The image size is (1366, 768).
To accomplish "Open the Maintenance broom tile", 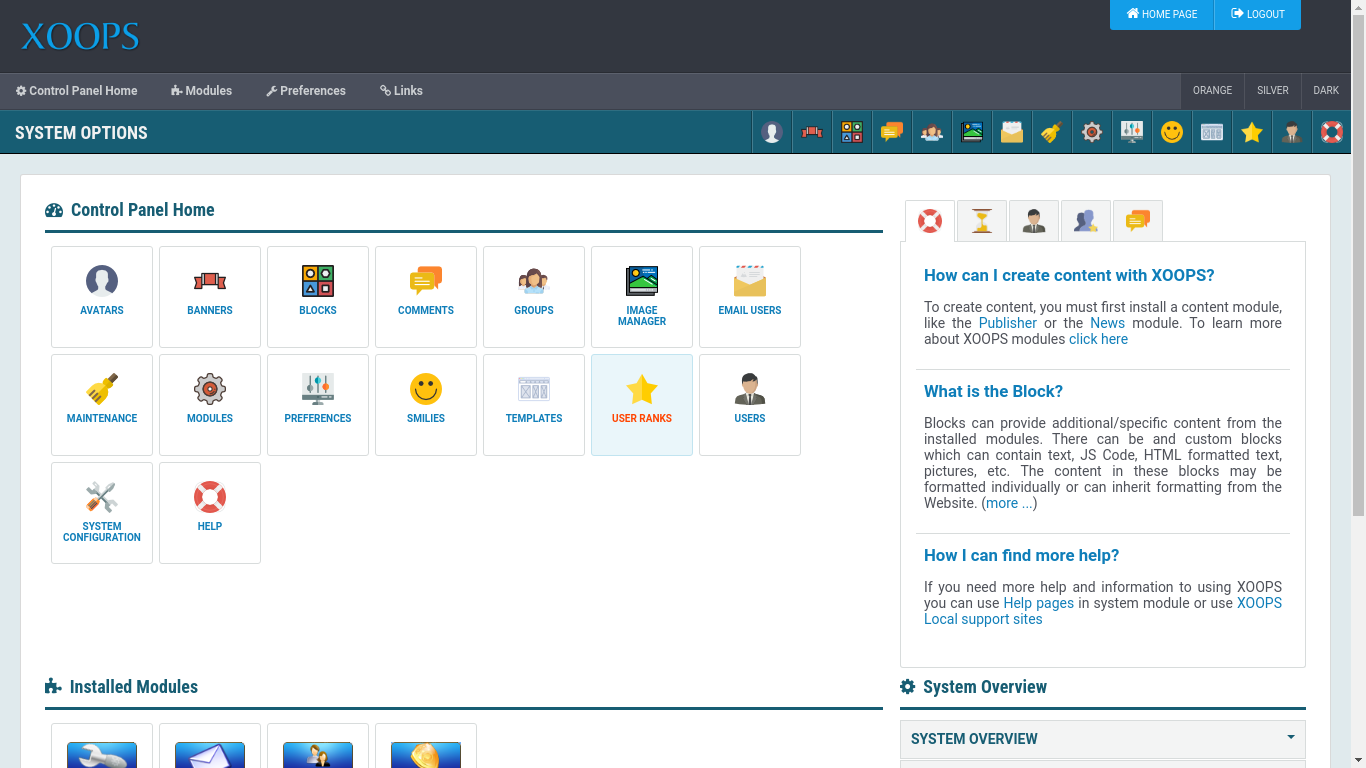I will 102,404.
